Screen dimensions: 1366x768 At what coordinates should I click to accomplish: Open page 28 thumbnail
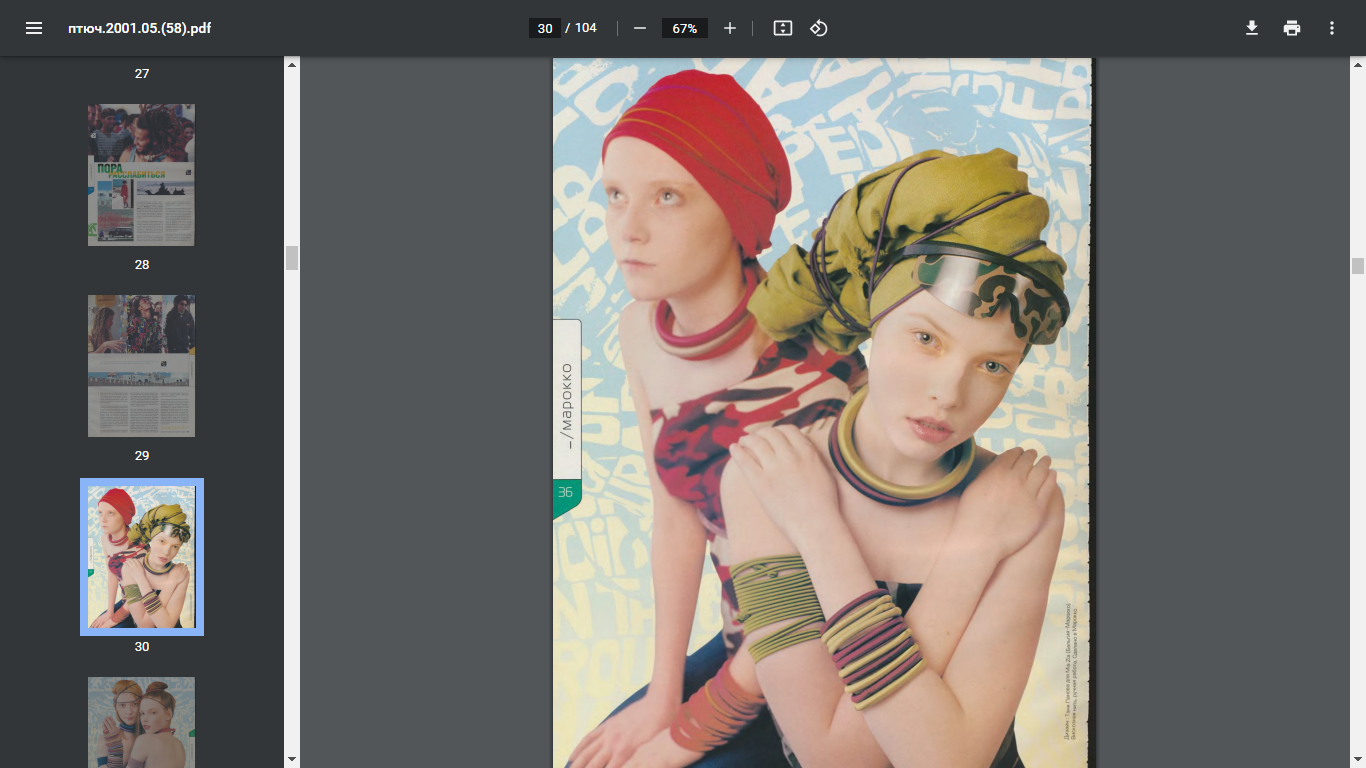(x=141, y=175)
